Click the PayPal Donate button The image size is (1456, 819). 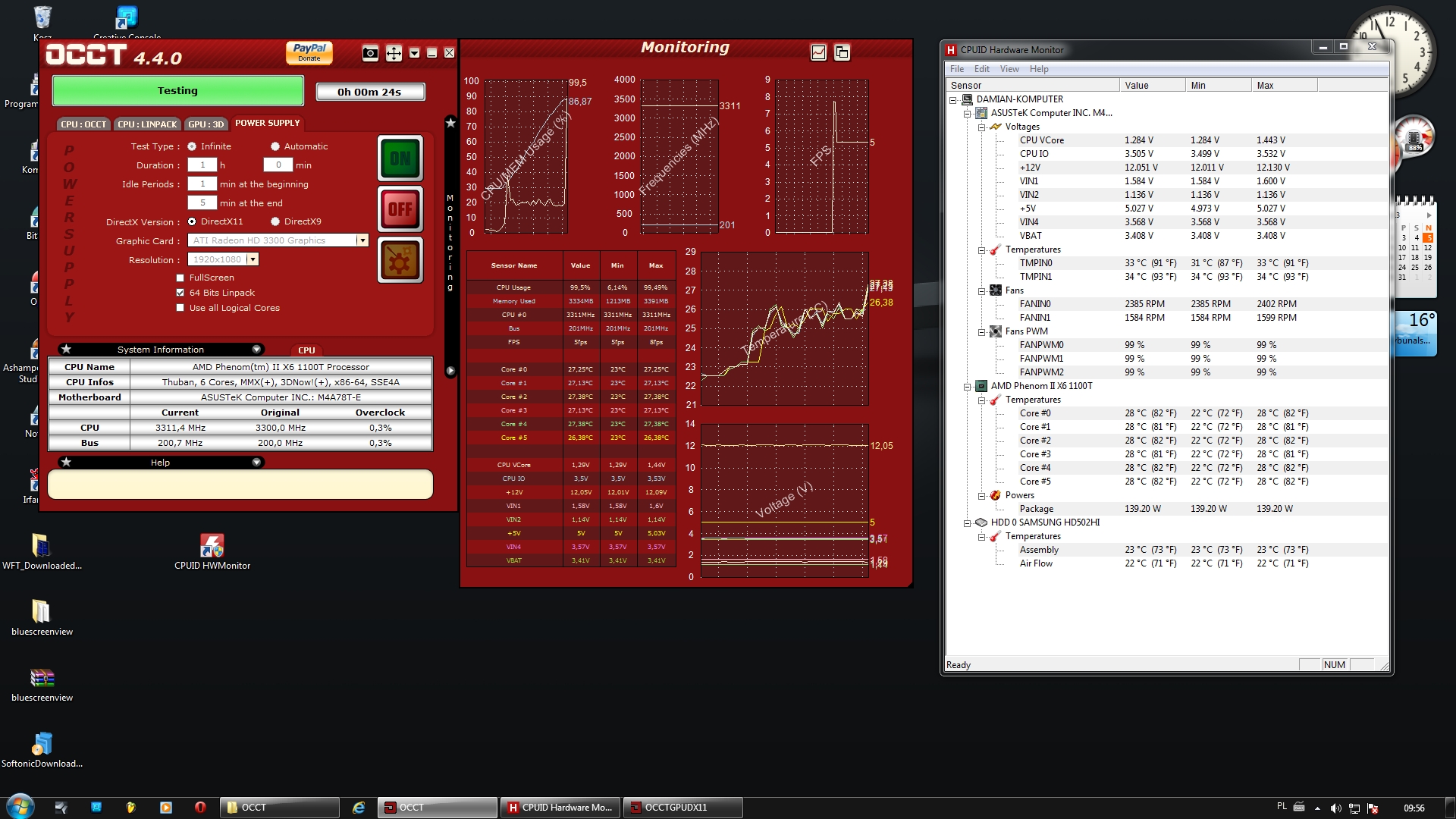tap(309, 52)
